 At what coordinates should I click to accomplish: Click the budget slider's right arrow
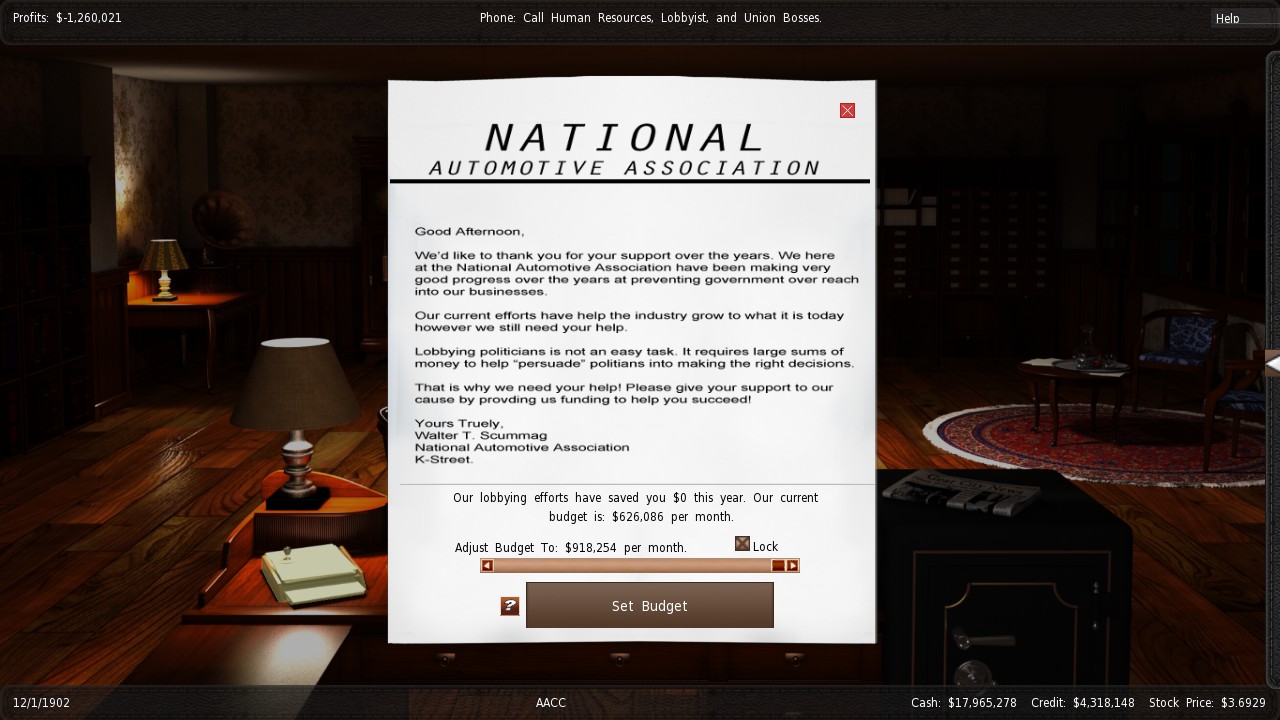click(x=792, y=566)
